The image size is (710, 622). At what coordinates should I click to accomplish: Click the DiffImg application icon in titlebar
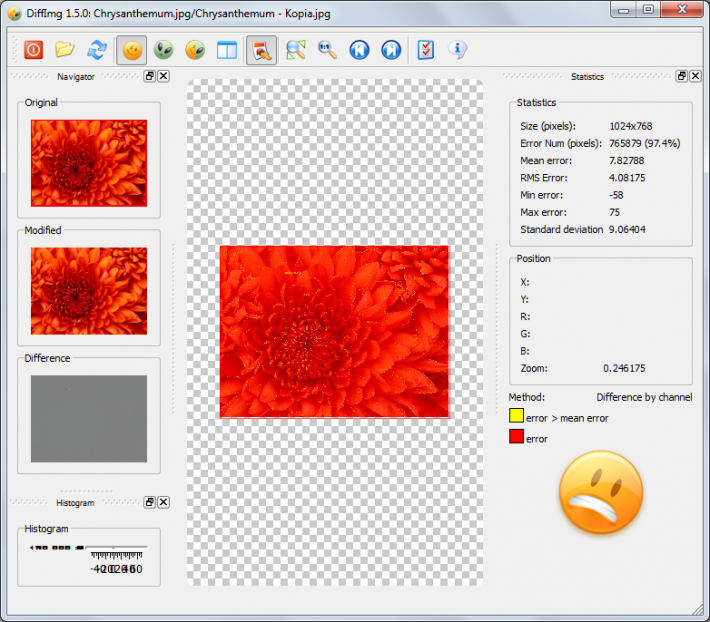[14, 14]
